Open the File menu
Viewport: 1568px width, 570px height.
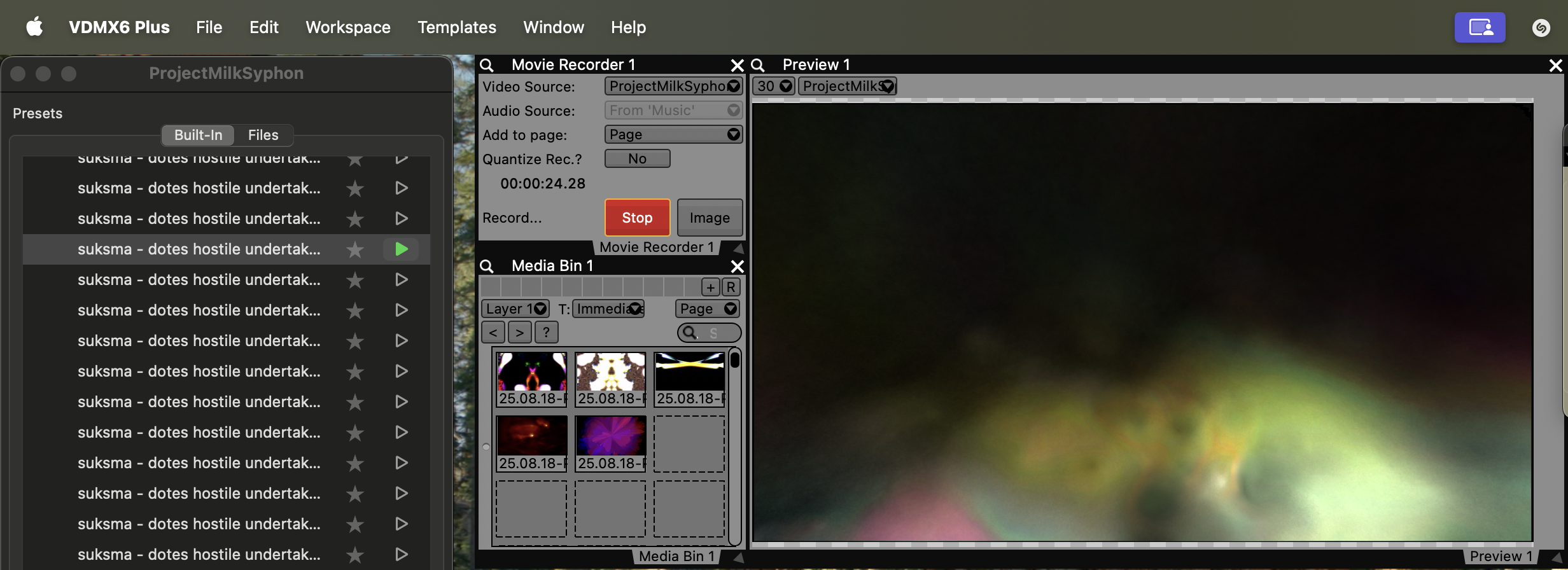[x=209, y=27]
